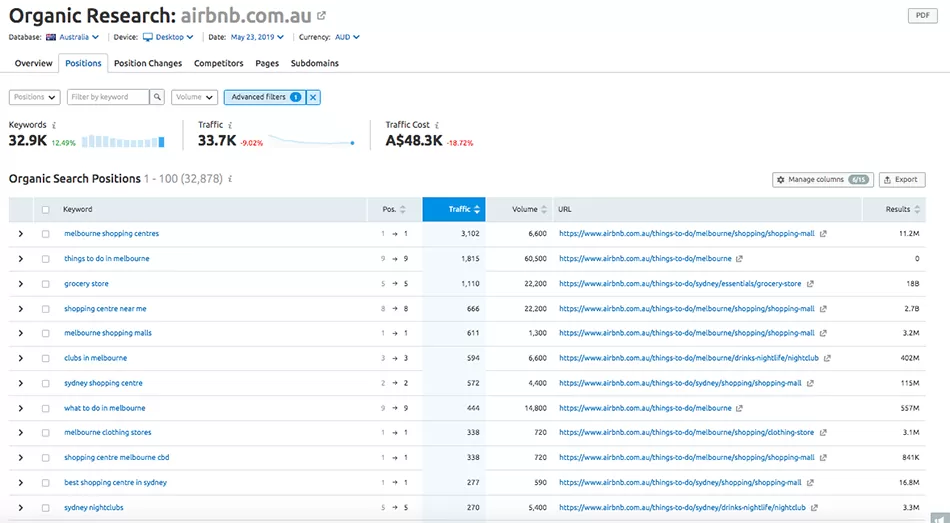Sort by Traffic column header
The width and height of the screenshot is (950, 523).
(454, 209)
